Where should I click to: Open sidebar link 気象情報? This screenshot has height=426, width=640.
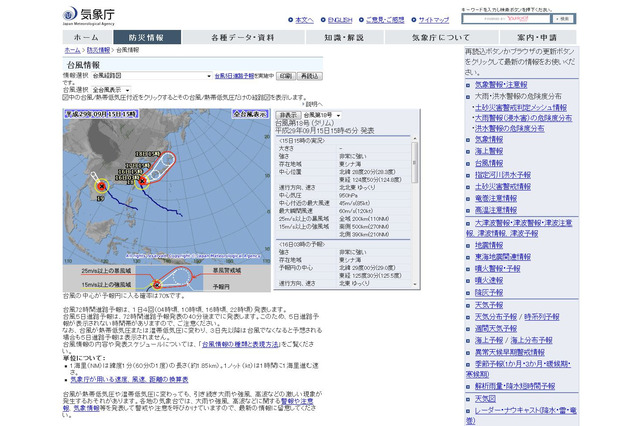point(489,139)
